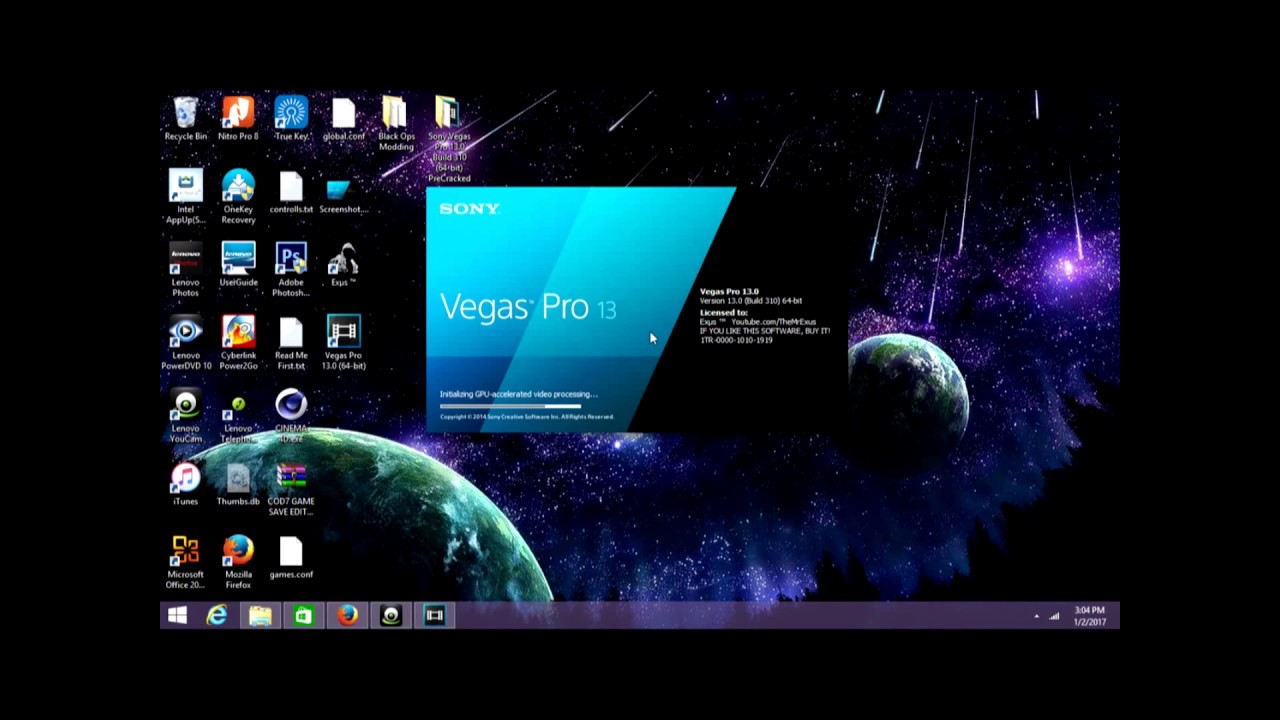Open the Windows Start button
Viewport: 1280px width, 720px height.
(177, 616)
